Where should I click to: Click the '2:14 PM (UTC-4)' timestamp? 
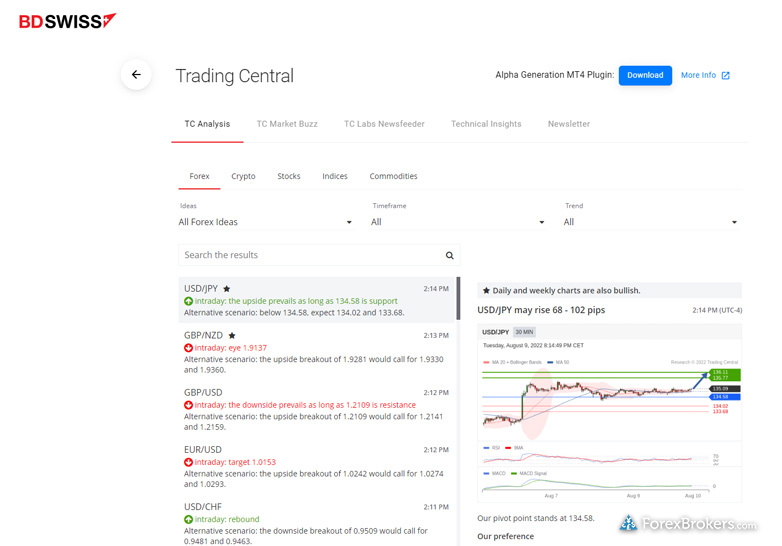[717, 310]
